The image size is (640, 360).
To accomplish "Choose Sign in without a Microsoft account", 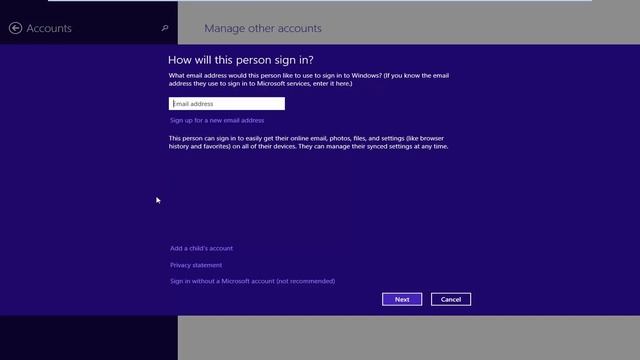I will pyautogui.click(x=252, y=281).
